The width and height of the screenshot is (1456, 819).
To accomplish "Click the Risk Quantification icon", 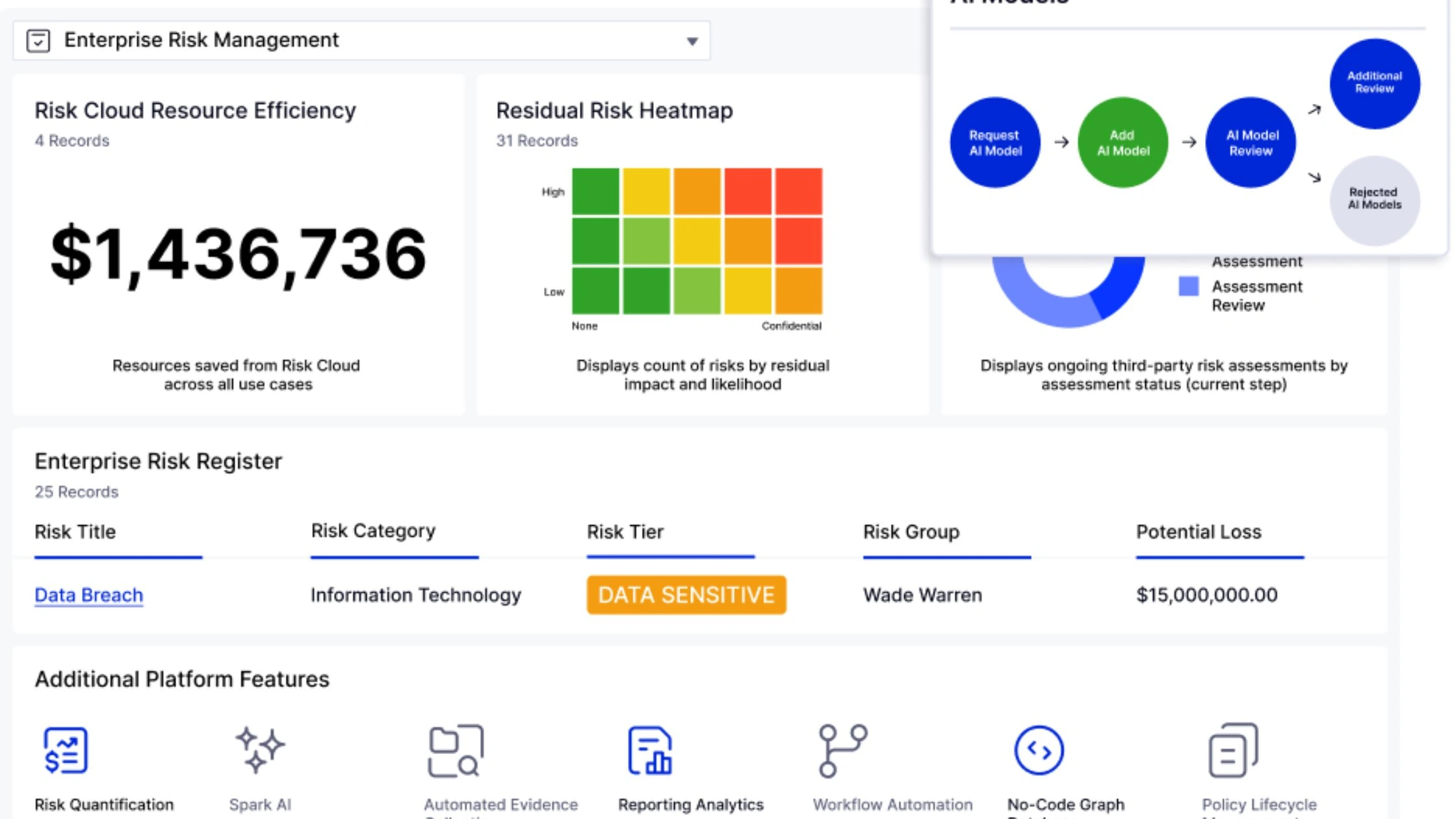I will point(65,750).
